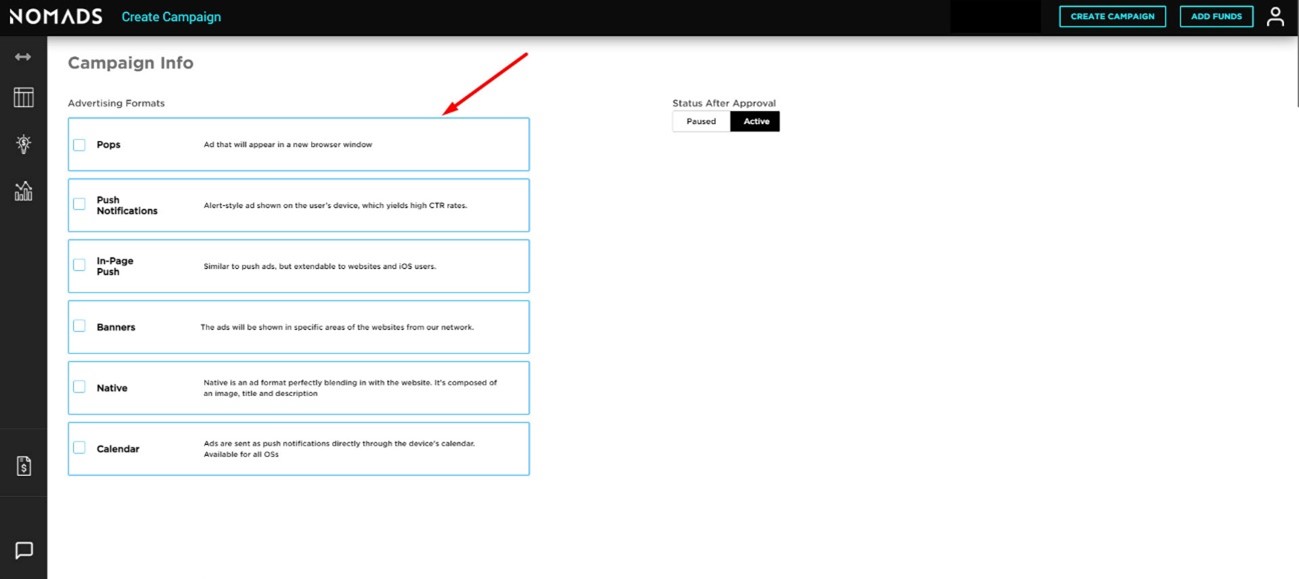
Task: Click 'Similar to push ads' description
Action: [320, 267]
